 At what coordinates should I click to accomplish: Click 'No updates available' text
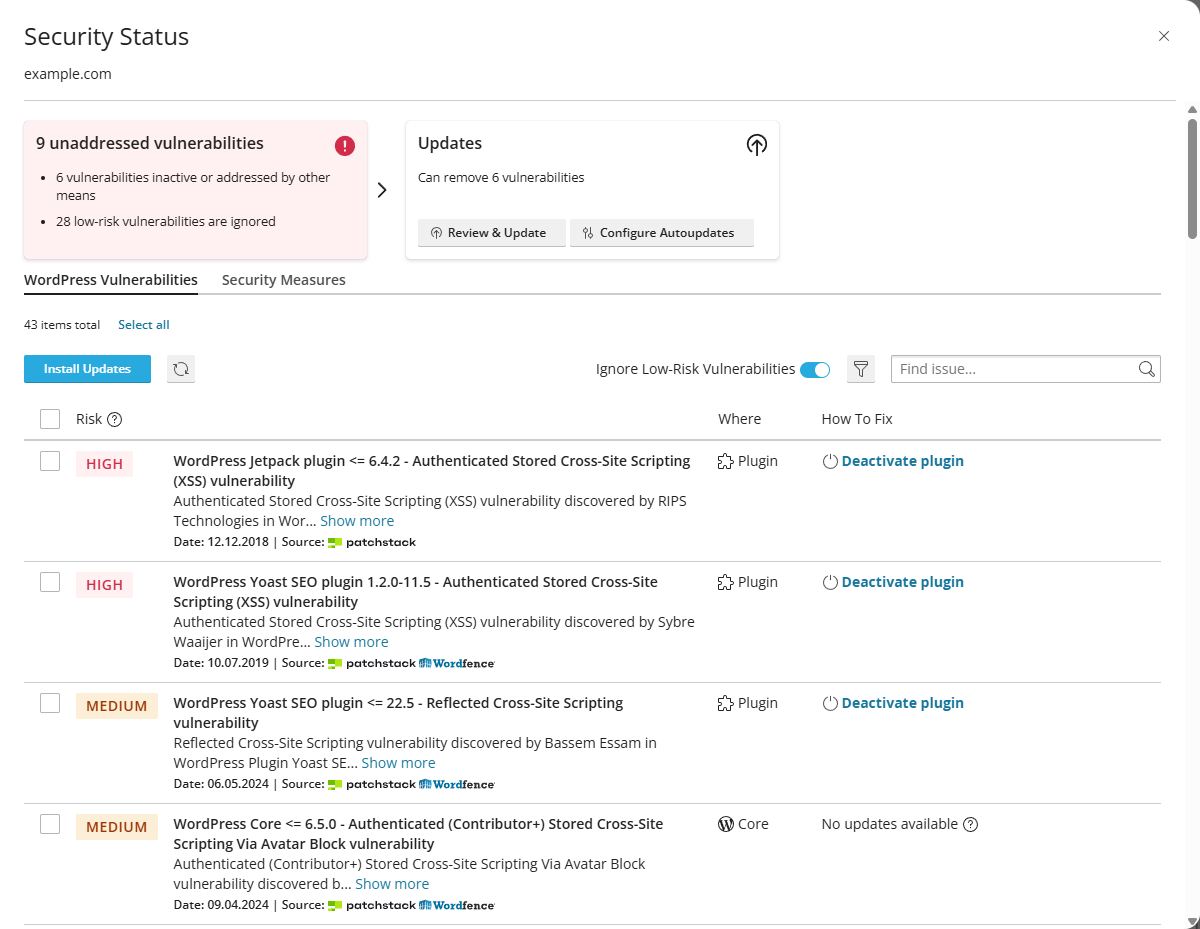coord(890,824)
